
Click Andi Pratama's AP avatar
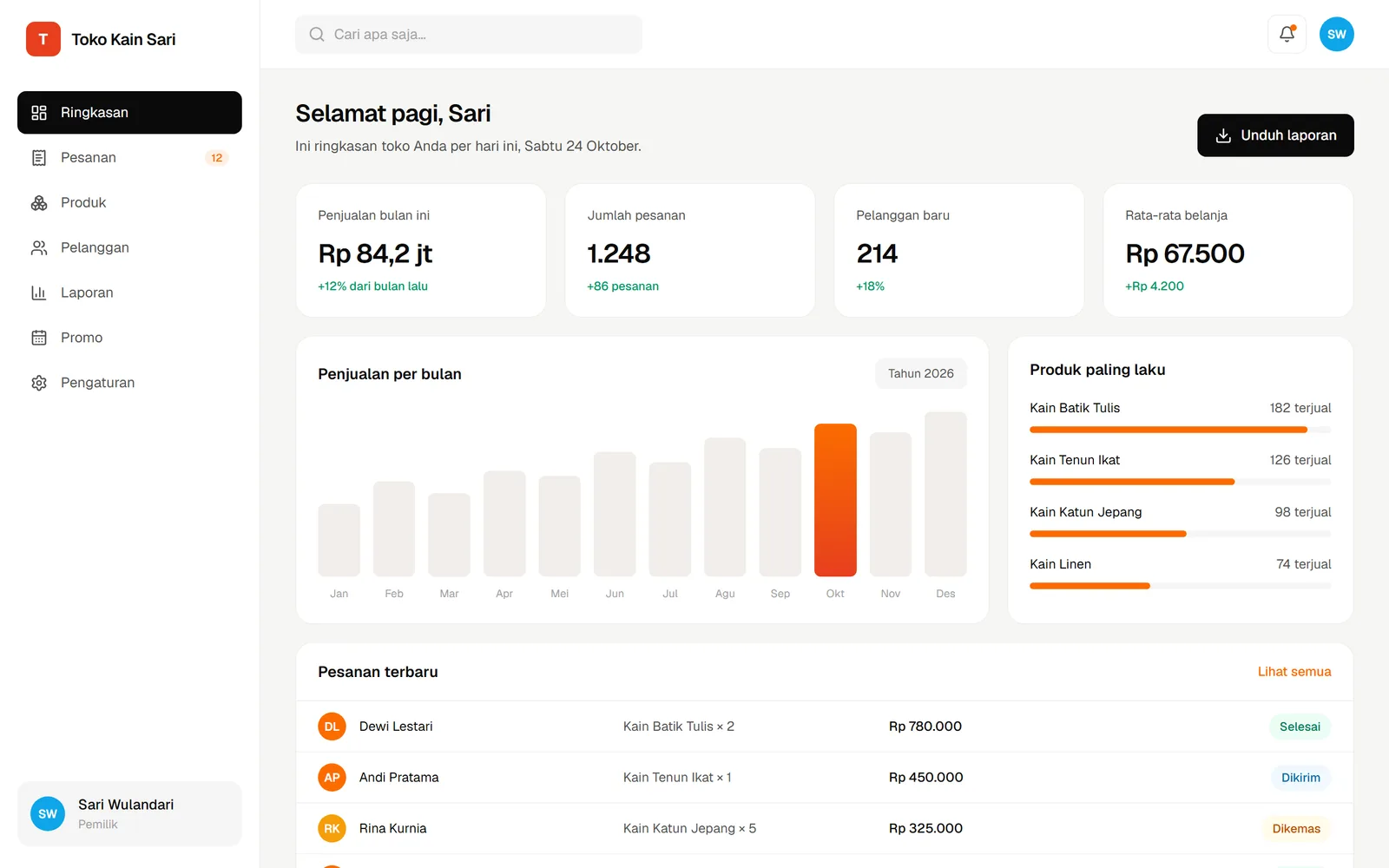pyautogui.click(x=332, y=778)
